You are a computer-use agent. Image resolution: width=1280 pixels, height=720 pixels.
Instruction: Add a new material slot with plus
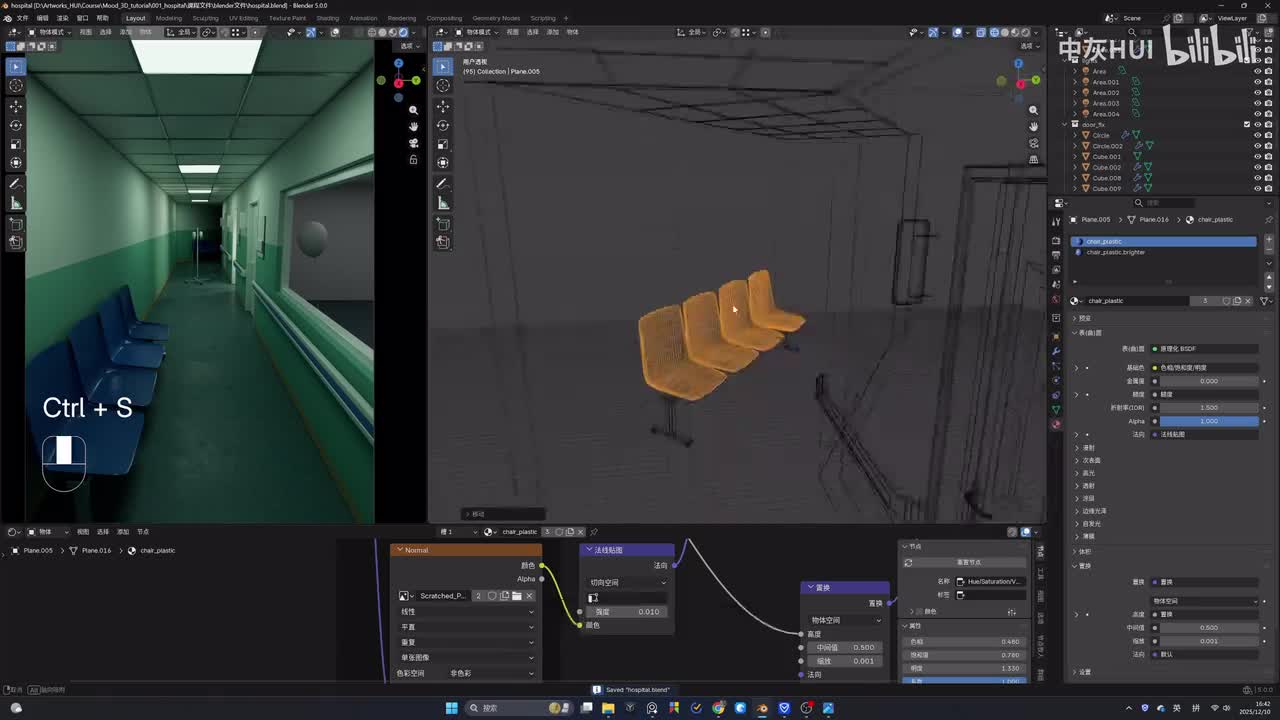[x=1269, y=241]
